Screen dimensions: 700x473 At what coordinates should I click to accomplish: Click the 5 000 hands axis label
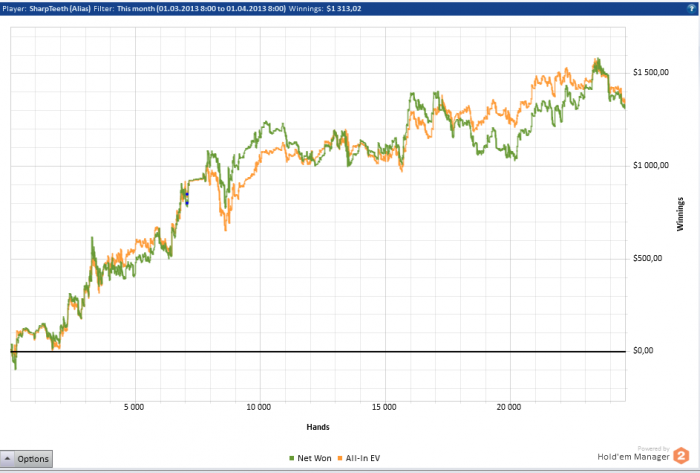coord(134,407)
